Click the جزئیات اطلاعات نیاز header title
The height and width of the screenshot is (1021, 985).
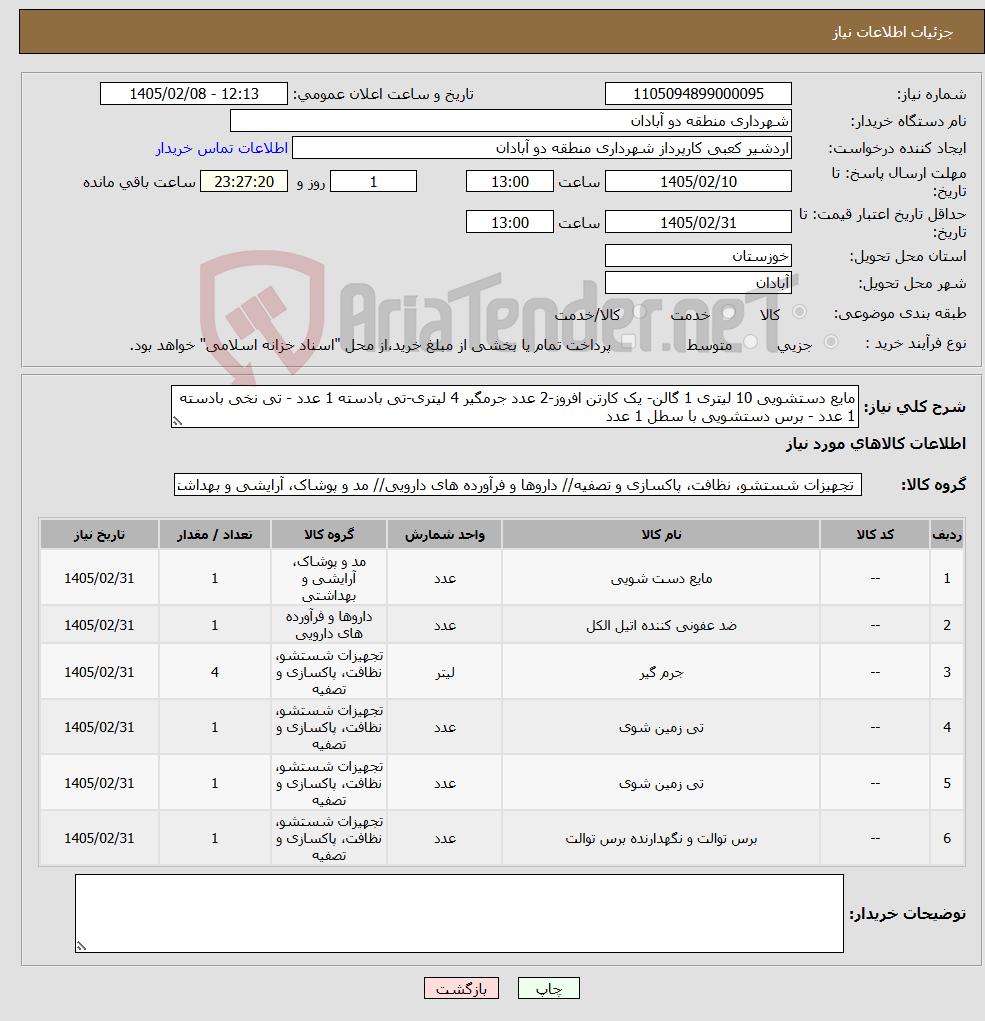click(x=892, y=32)
